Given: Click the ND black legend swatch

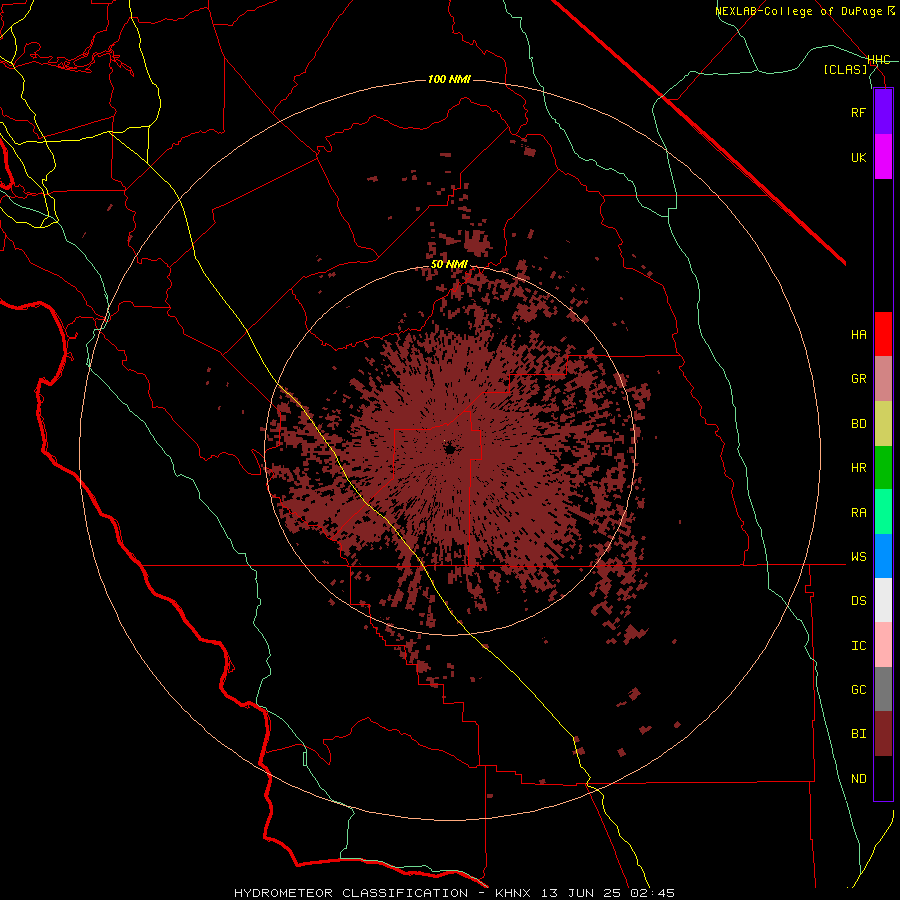Looking at the screenshot, I should pos(883,778).
